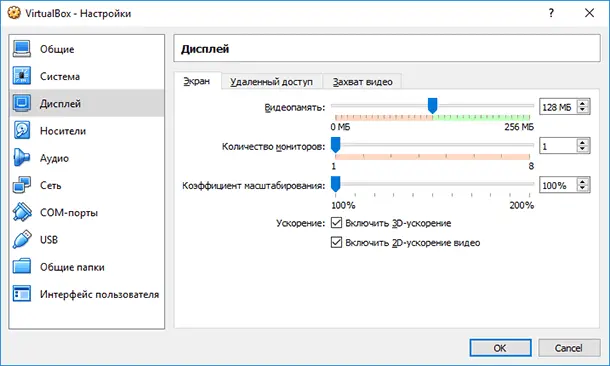The image size is (610, 366).
Task: Go to the Аудио section label
Action: click(x=54, y=158)
